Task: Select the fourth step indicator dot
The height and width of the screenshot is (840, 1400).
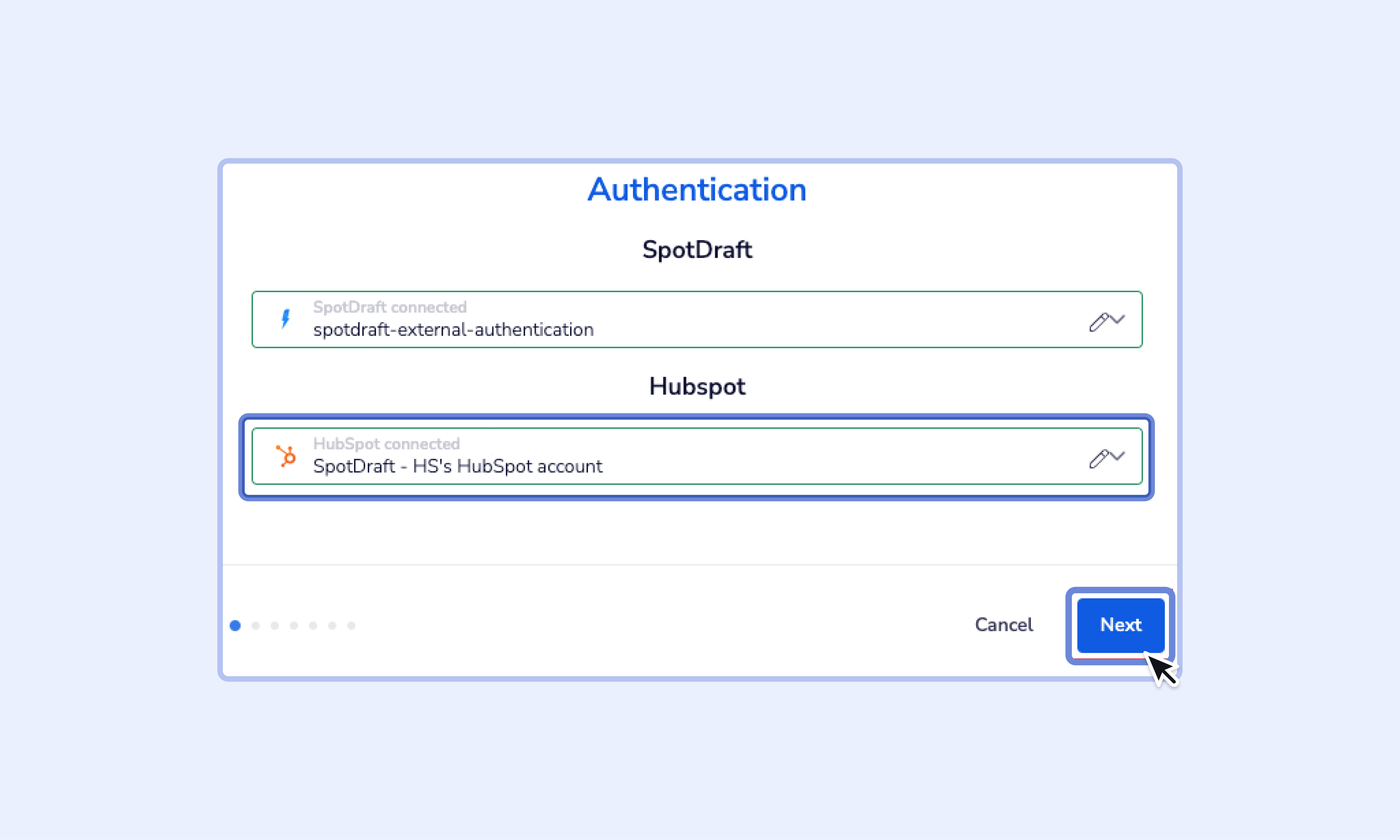Action: coord(294,625)
